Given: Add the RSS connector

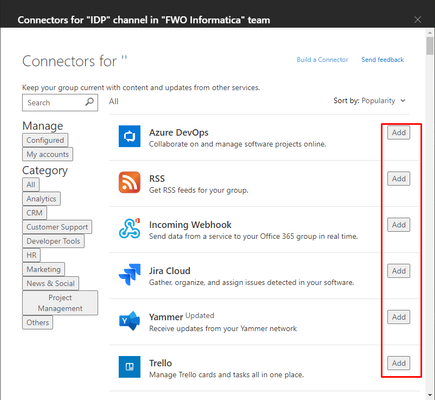Looking at the screenshot, I should 399,179.
